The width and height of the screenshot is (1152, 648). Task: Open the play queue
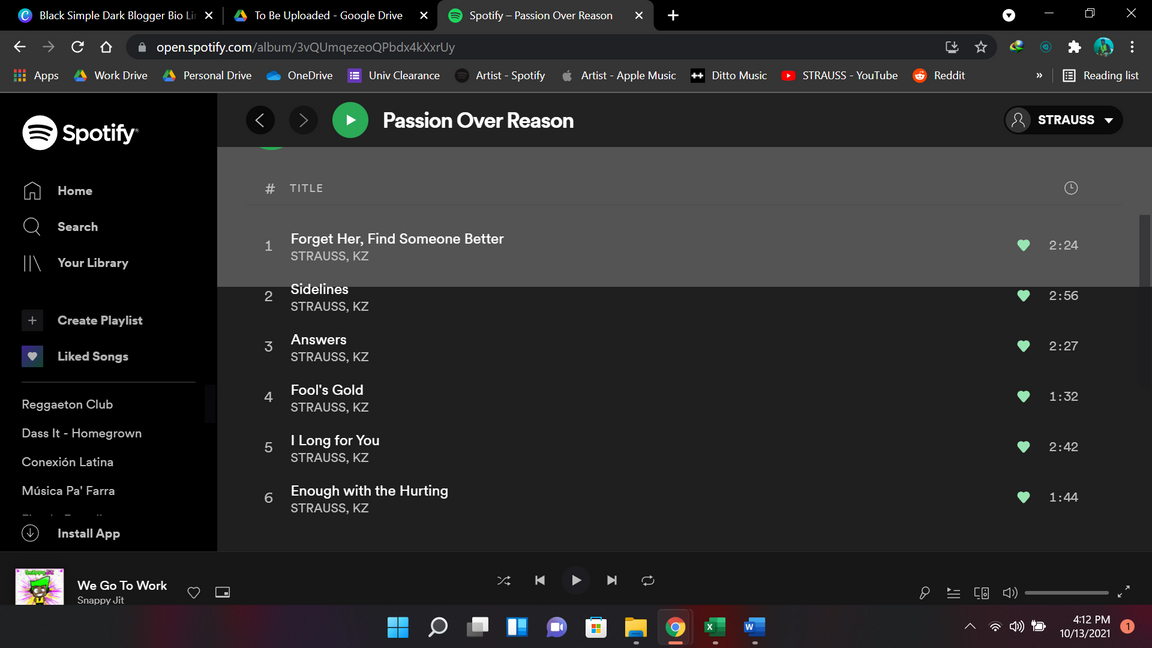[954, 593]
